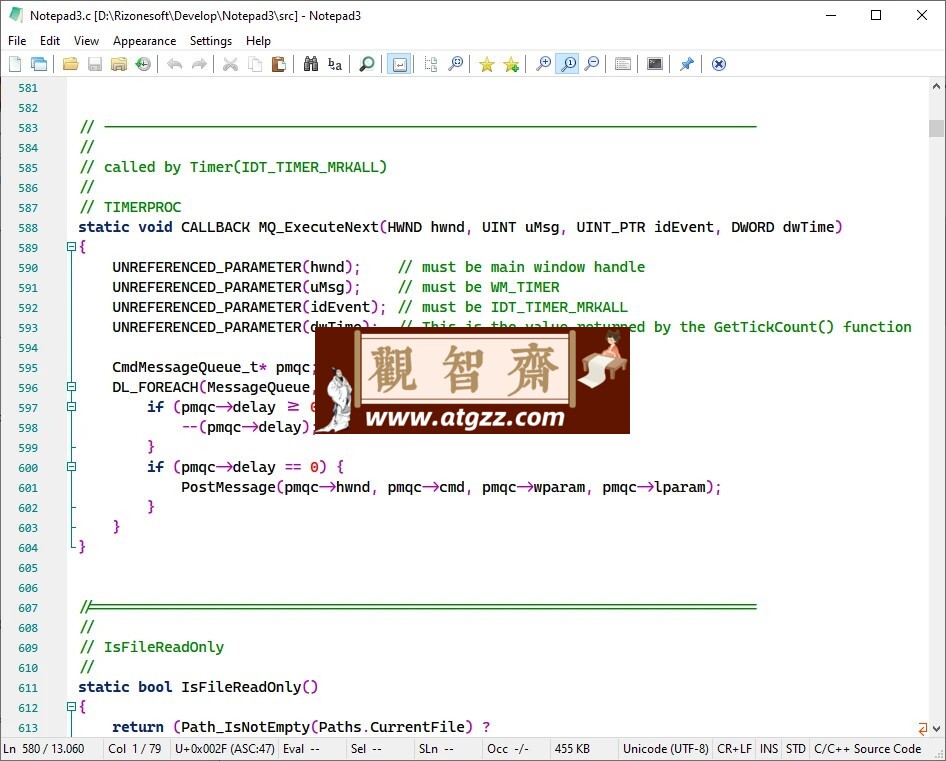Click the TIMERPROC comment on line 587
This screenshot has height=761, width=946.
click(142, 207)
